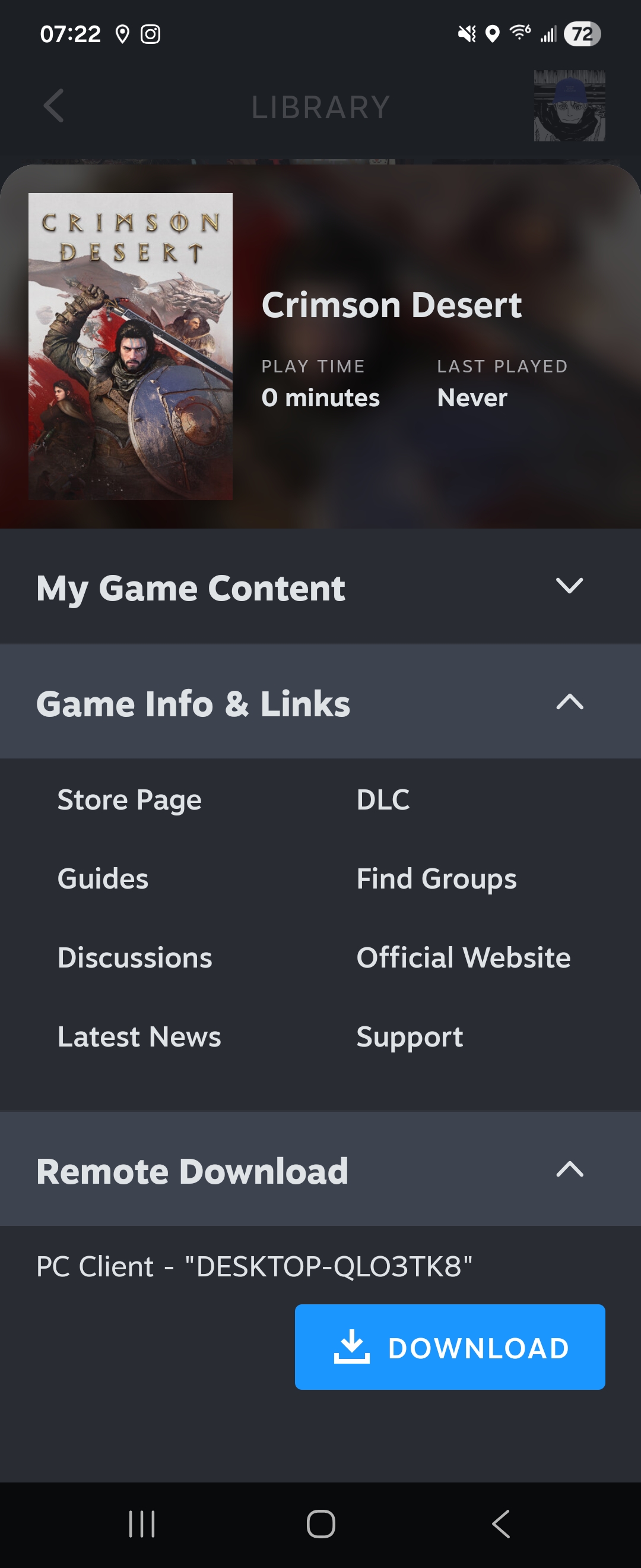Tap the Android recent apps icon
Viewport: 641px width, 1568px height.
142,1524
